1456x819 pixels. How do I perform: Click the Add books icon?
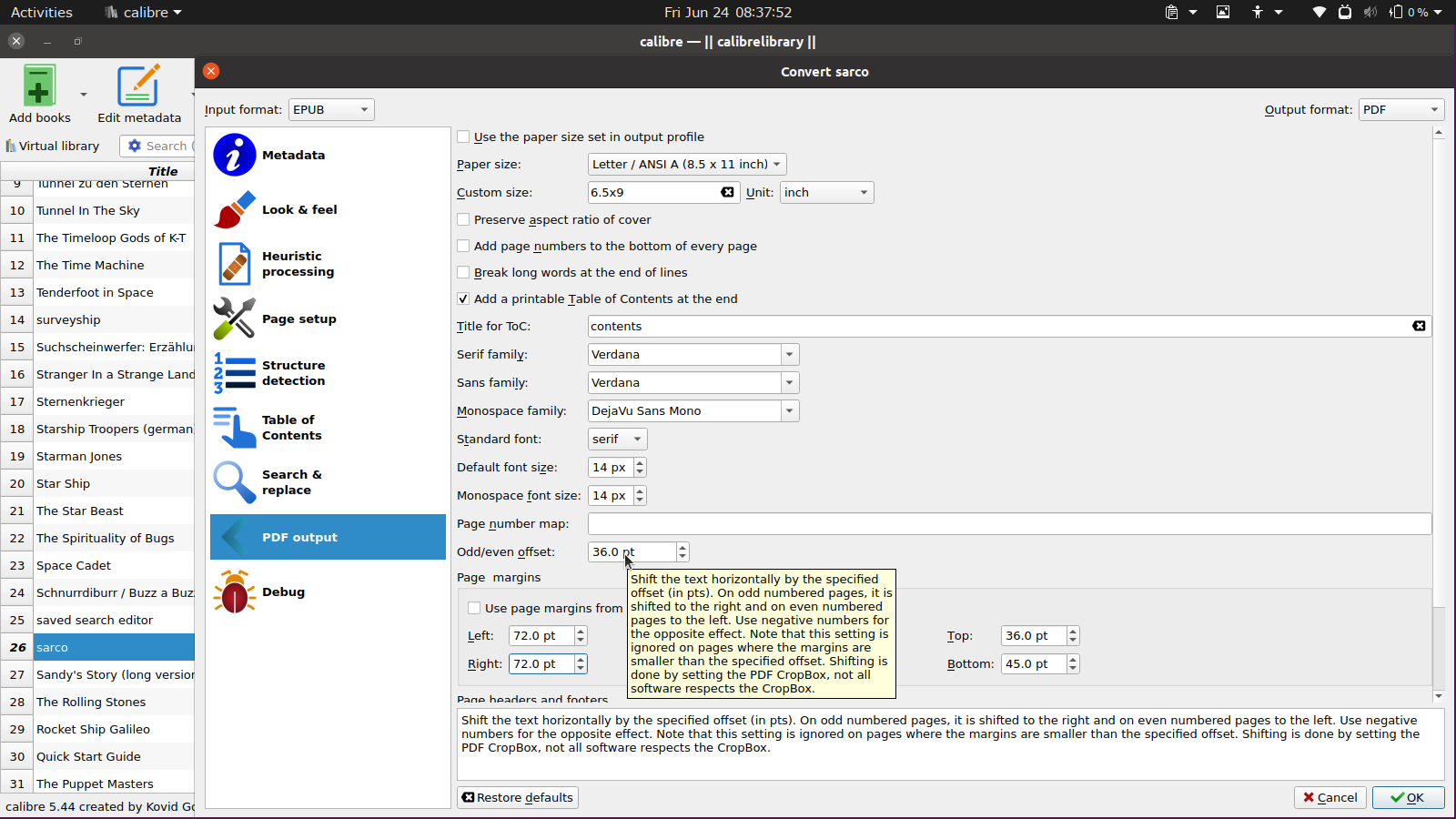[x=39, y=86]
